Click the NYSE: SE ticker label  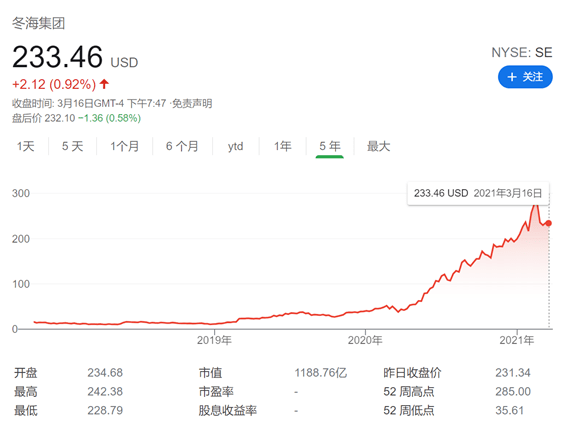pos(522,53)
